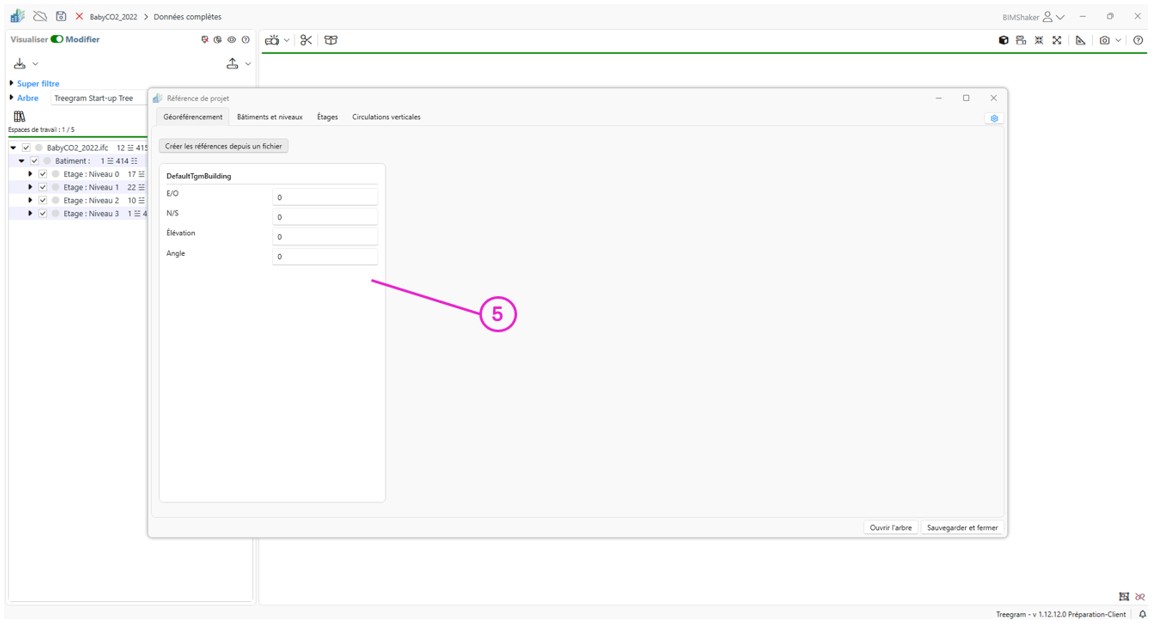The width and height of the screenshot is (1153, 623).
Task: Click Créer les références depuis un fichier
Action: tap(223, 146)
